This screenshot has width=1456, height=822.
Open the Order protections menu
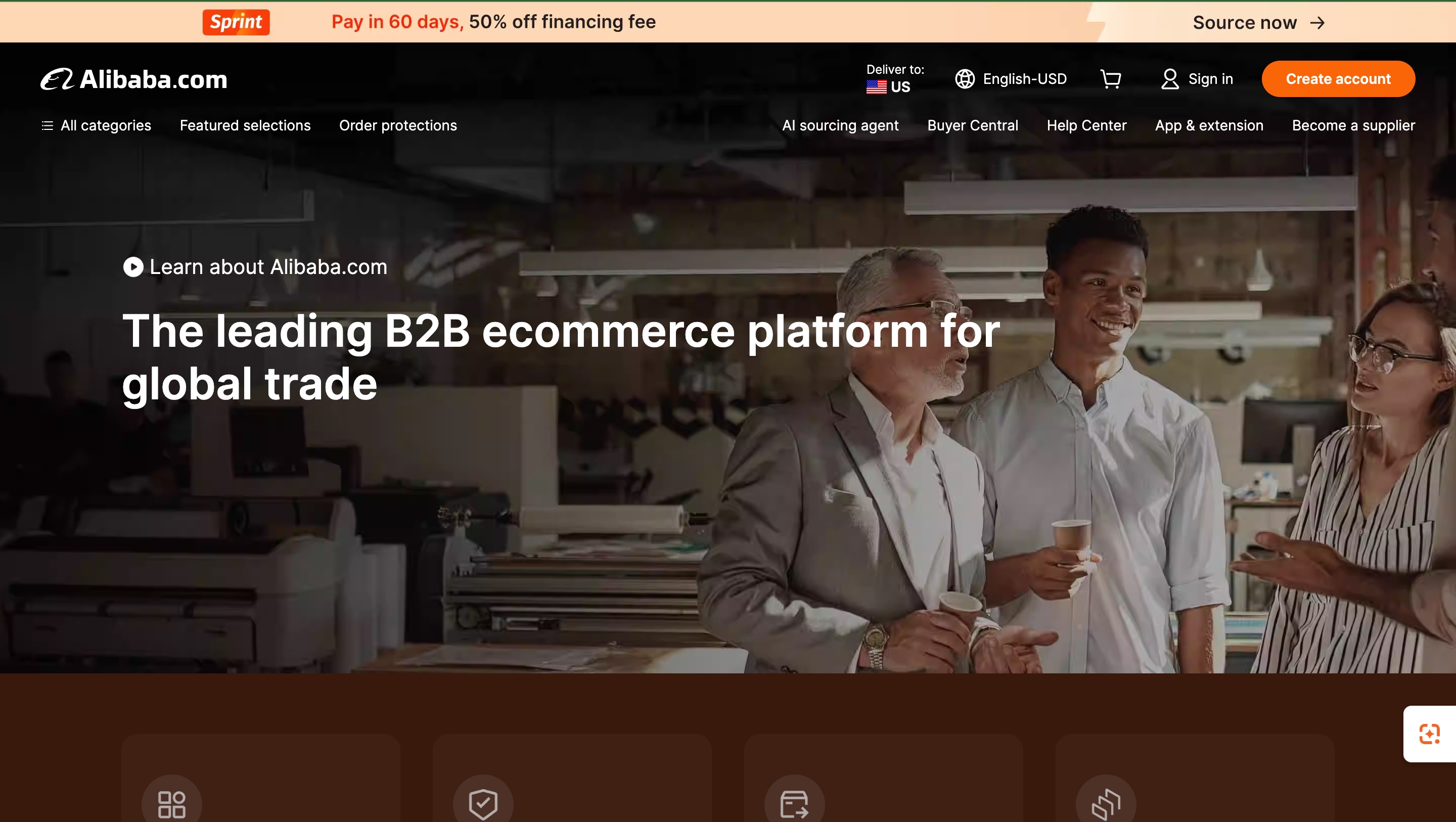(398, 125)
